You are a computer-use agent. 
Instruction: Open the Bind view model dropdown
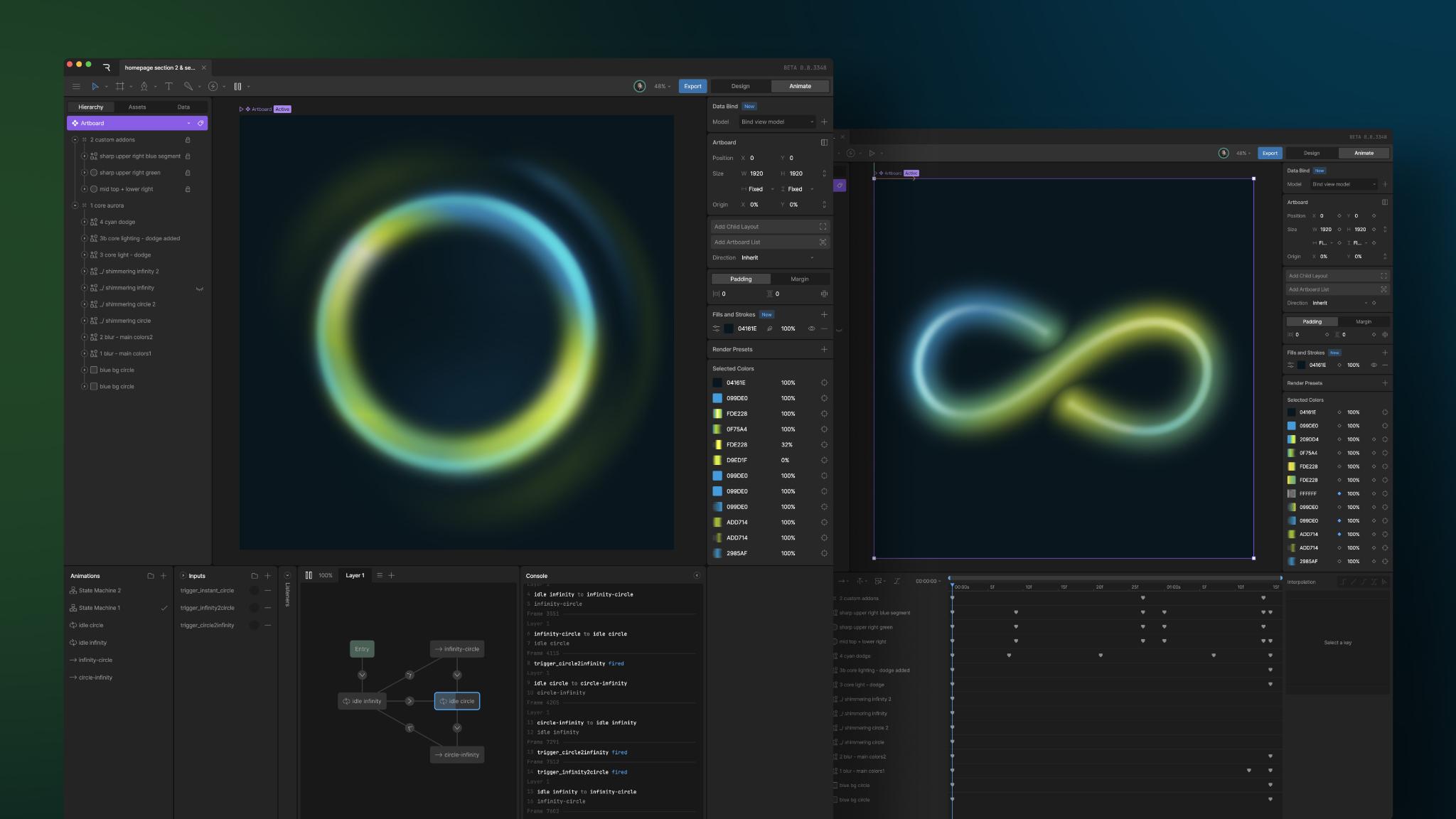tap(777, 122)
